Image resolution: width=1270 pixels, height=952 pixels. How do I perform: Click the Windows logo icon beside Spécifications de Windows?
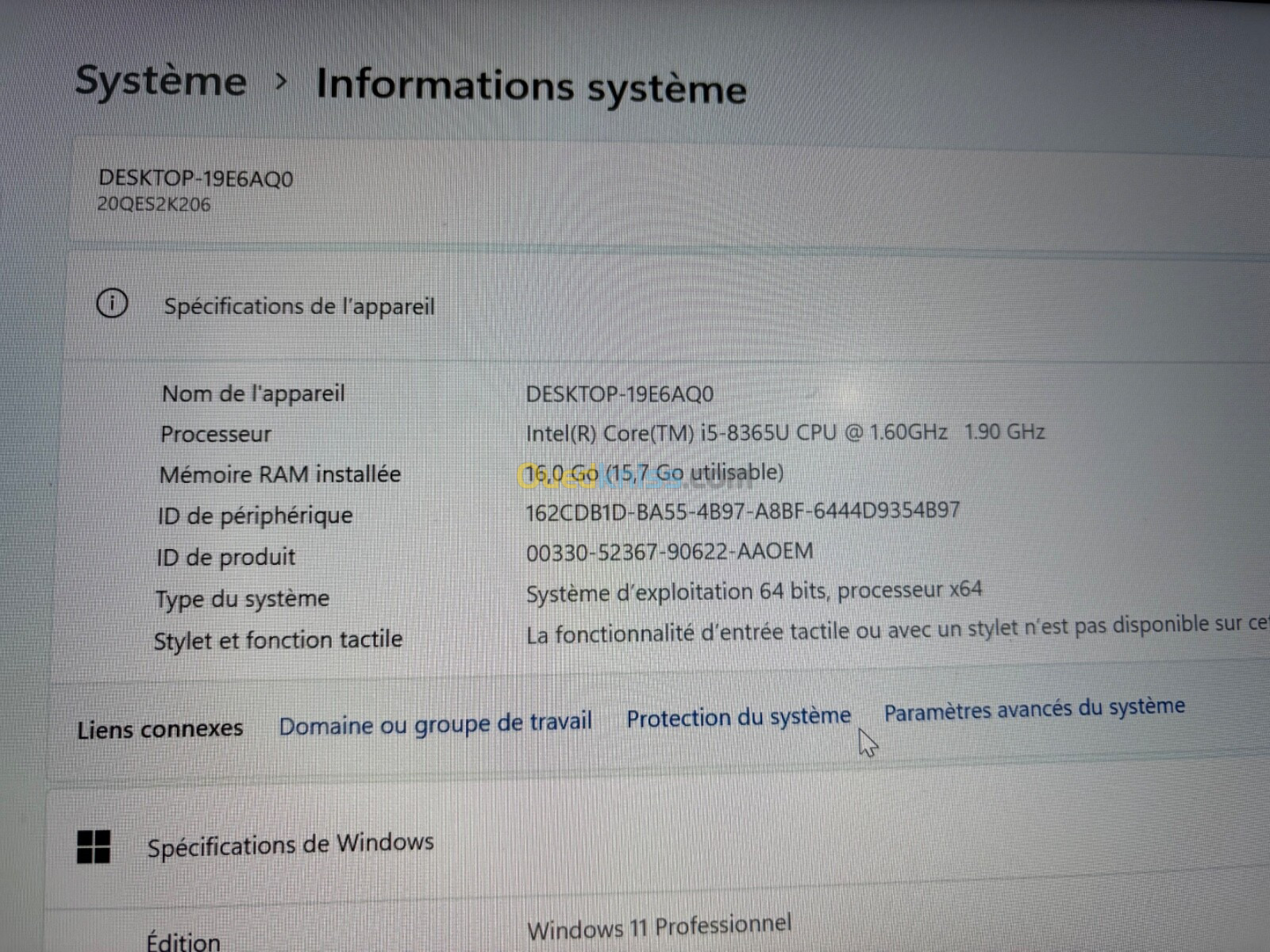click(94, 846)
